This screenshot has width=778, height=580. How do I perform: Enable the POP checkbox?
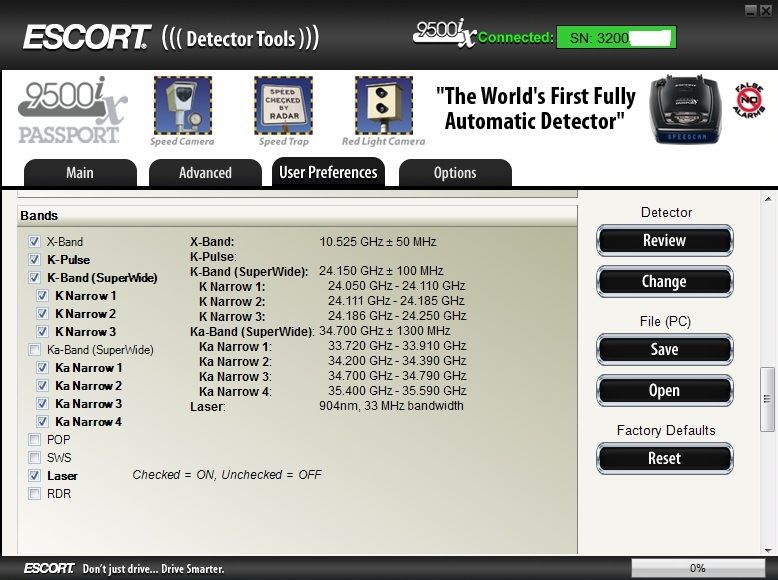(35, 440)
